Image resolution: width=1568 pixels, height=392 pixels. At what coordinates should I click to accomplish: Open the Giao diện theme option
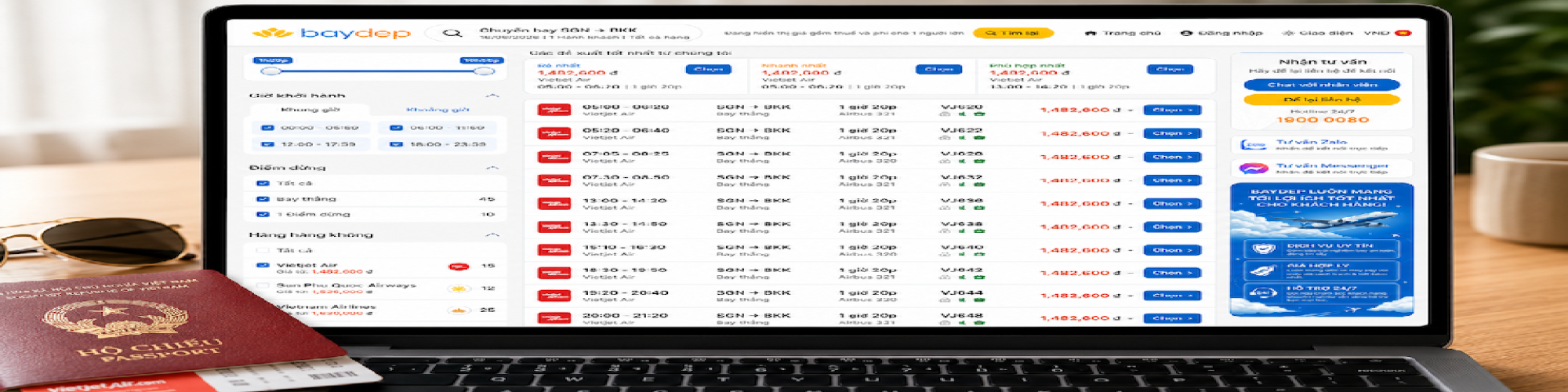(1318, 33)
